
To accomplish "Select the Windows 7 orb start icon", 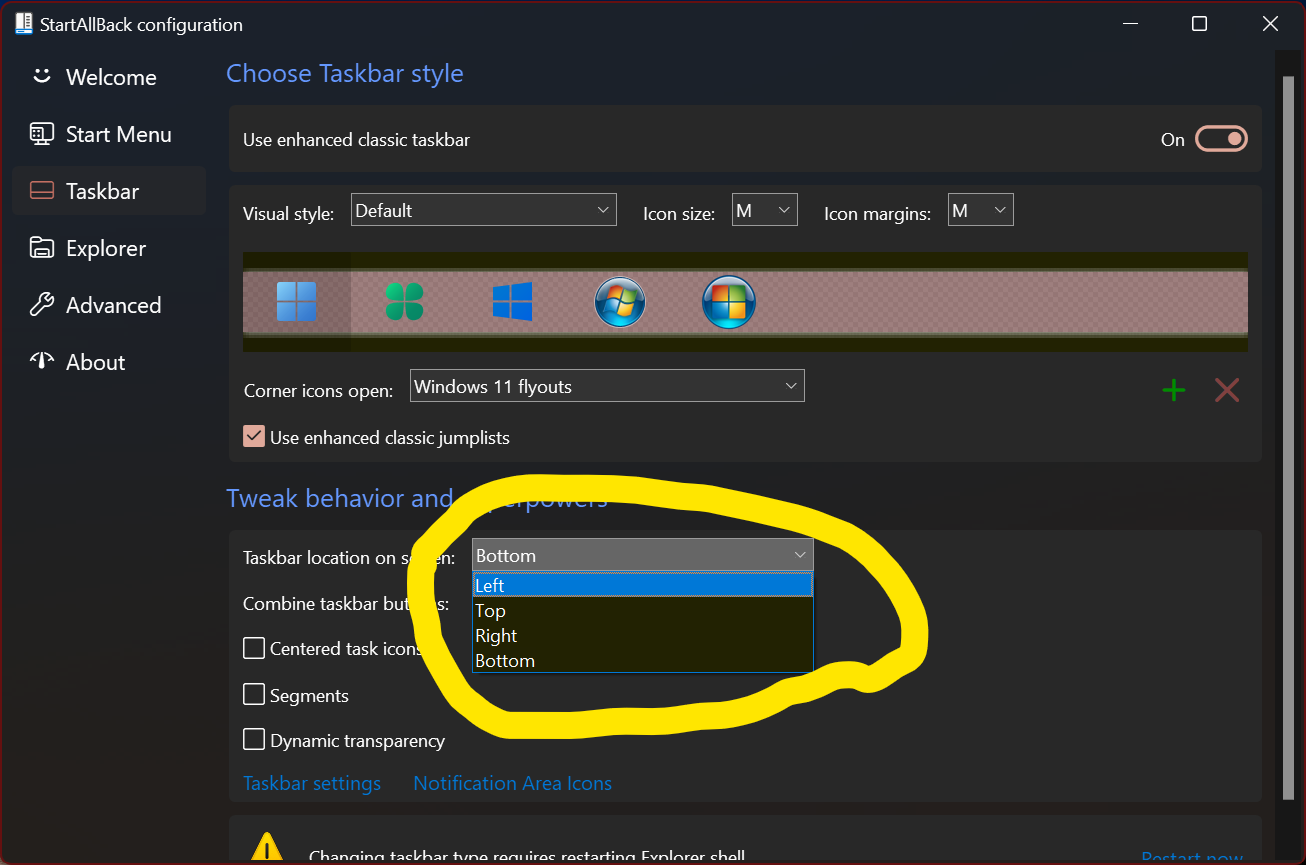I will coord(620,301).
